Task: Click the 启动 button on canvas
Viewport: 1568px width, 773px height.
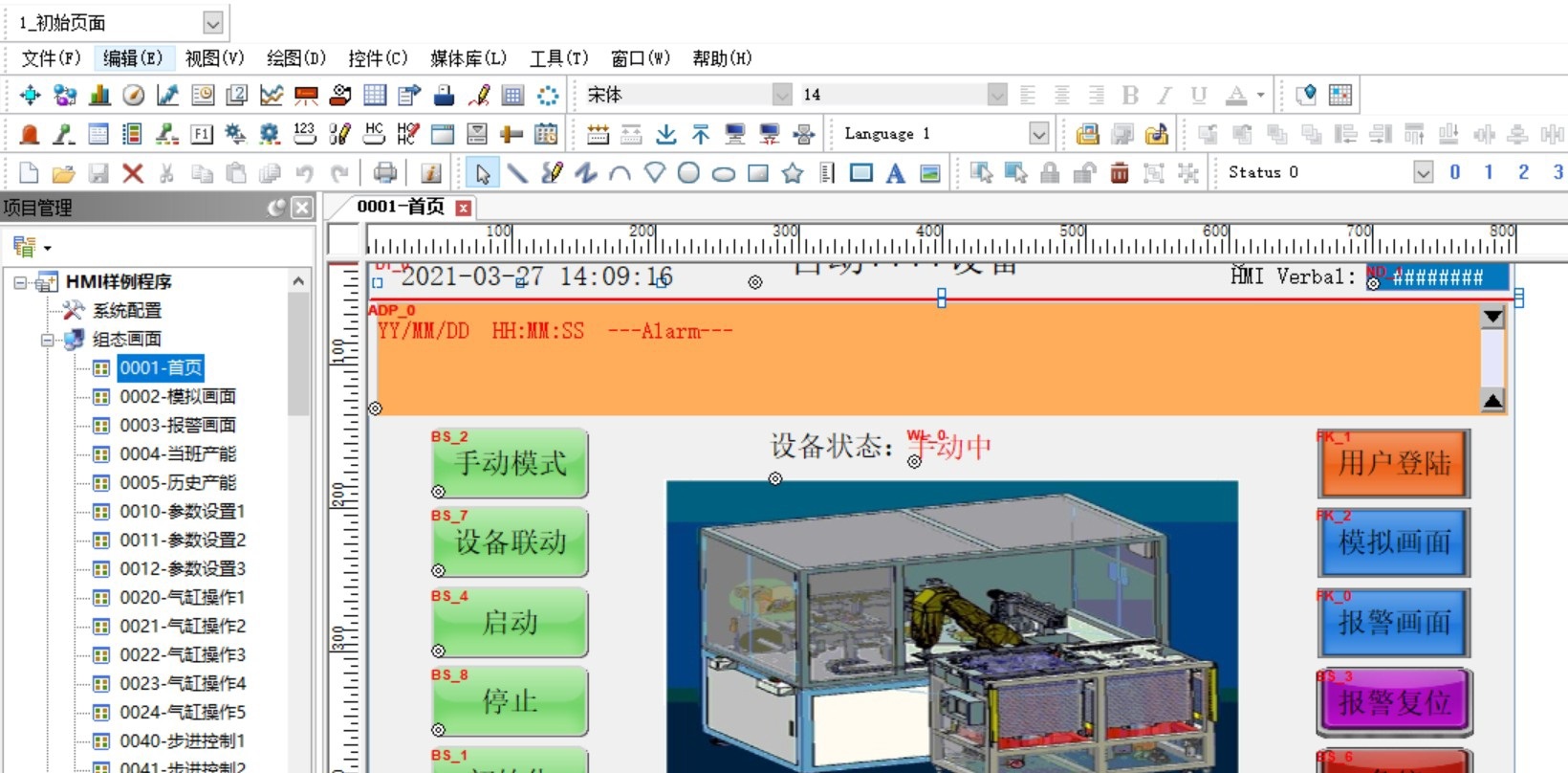Action: coord(510,622)
